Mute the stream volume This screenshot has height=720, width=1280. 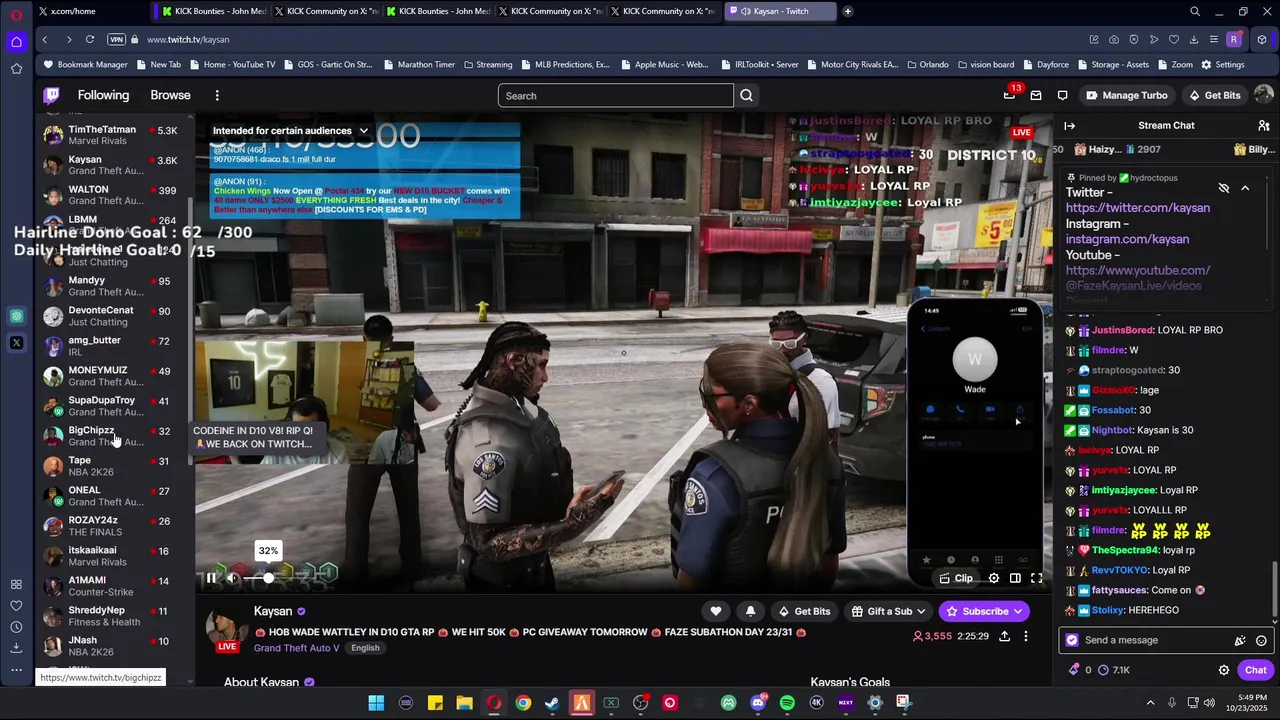pos(233,577)
